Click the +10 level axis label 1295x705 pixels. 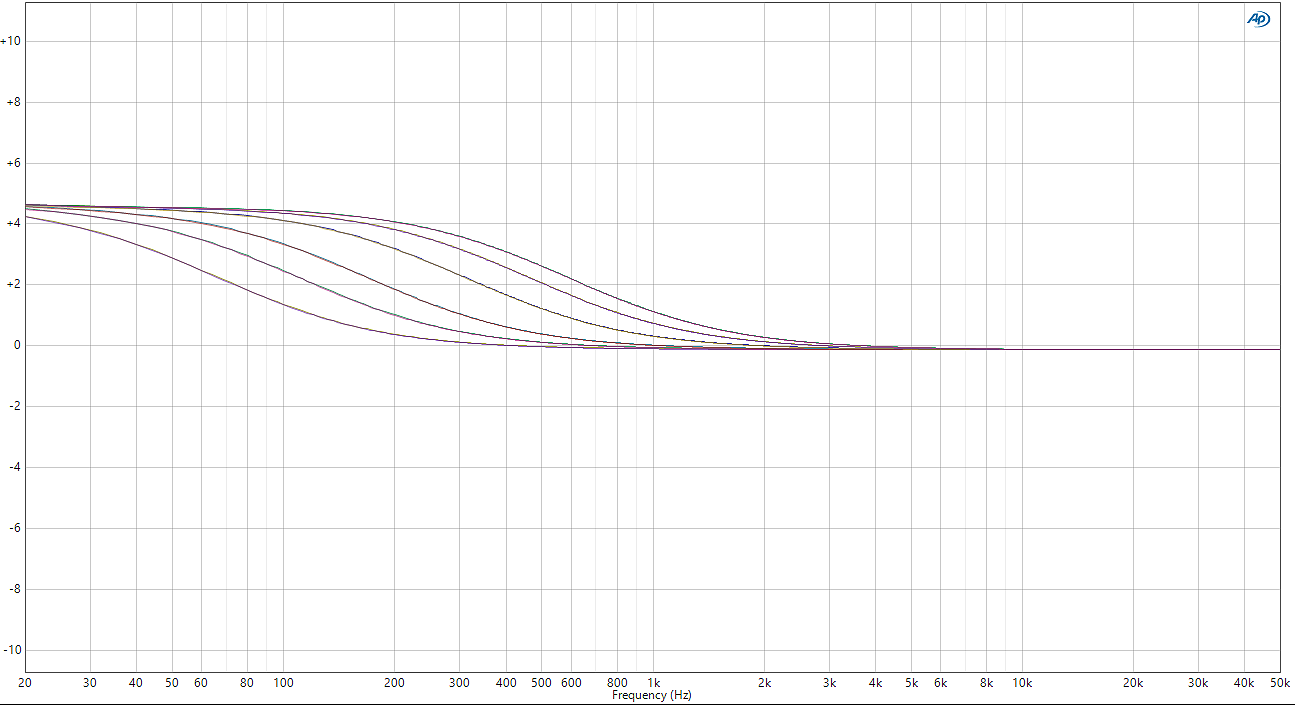click(x=10, y=41)
